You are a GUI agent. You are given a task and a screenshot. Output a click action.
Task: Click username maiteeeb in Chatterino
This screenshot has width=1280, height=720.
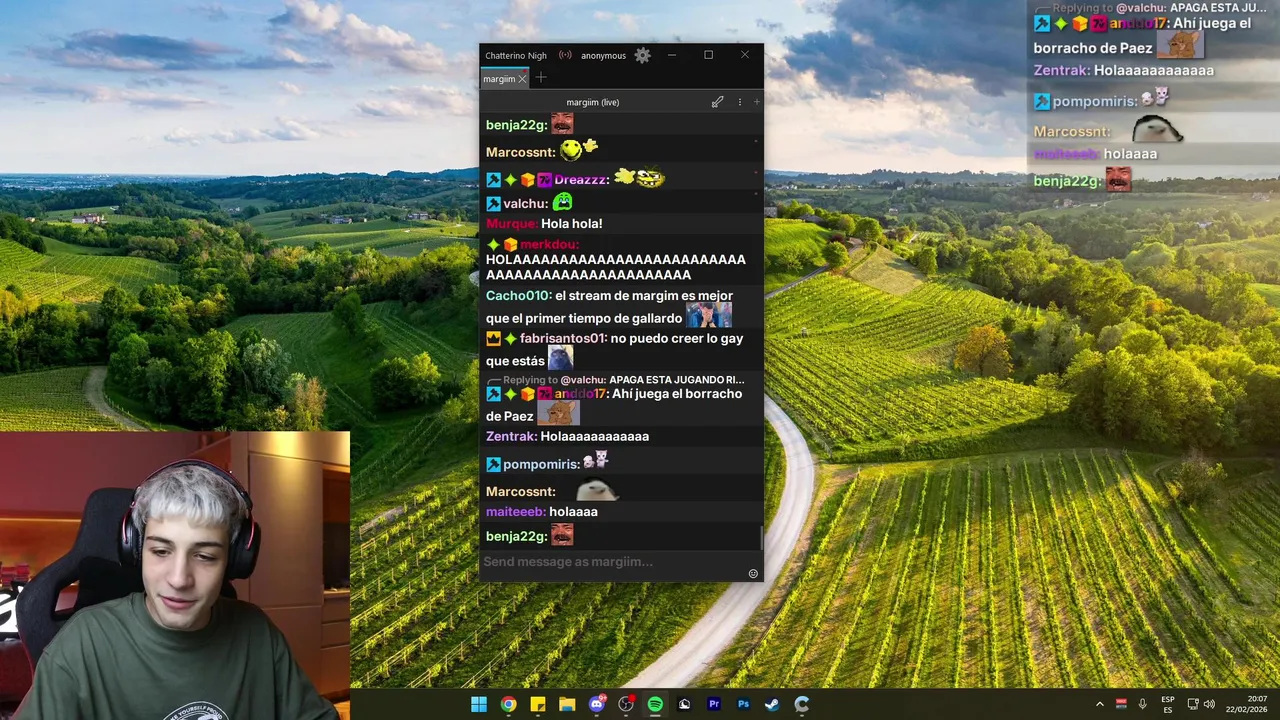coord(516,512)
